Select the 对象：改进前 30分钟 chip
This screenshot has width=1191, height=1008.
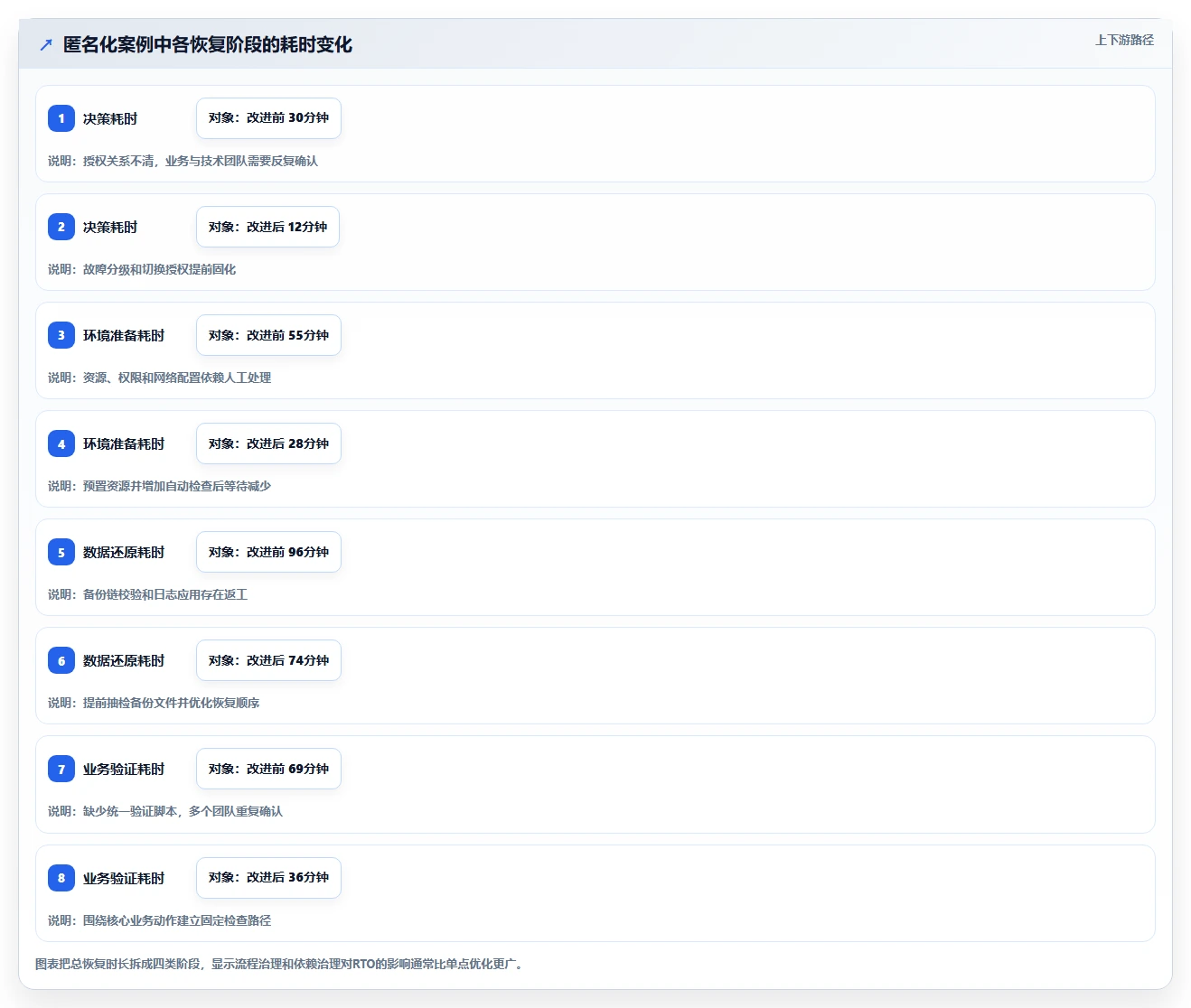pos(268,118)
